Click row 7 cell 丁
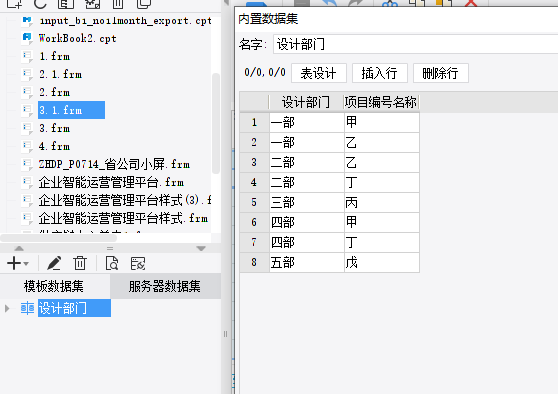The image size is (558, 394). tap(382, 242)
